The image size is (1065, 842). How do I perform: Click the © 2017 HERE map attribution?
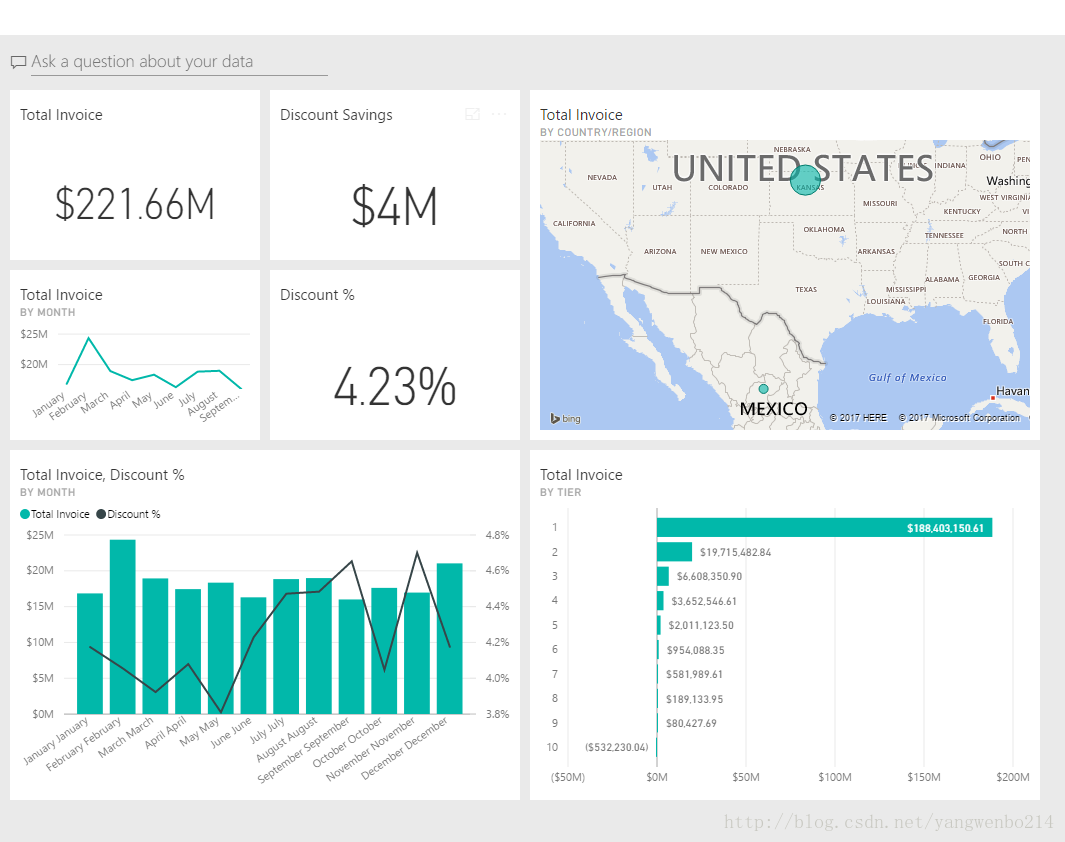coord(858,418)
